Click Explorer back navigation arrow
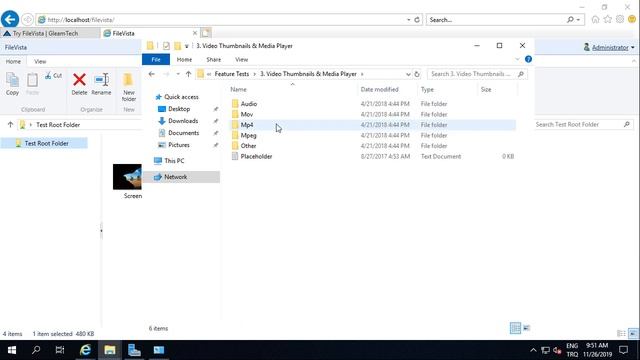This screenshot has height=360, width=640. pos(152,74)
